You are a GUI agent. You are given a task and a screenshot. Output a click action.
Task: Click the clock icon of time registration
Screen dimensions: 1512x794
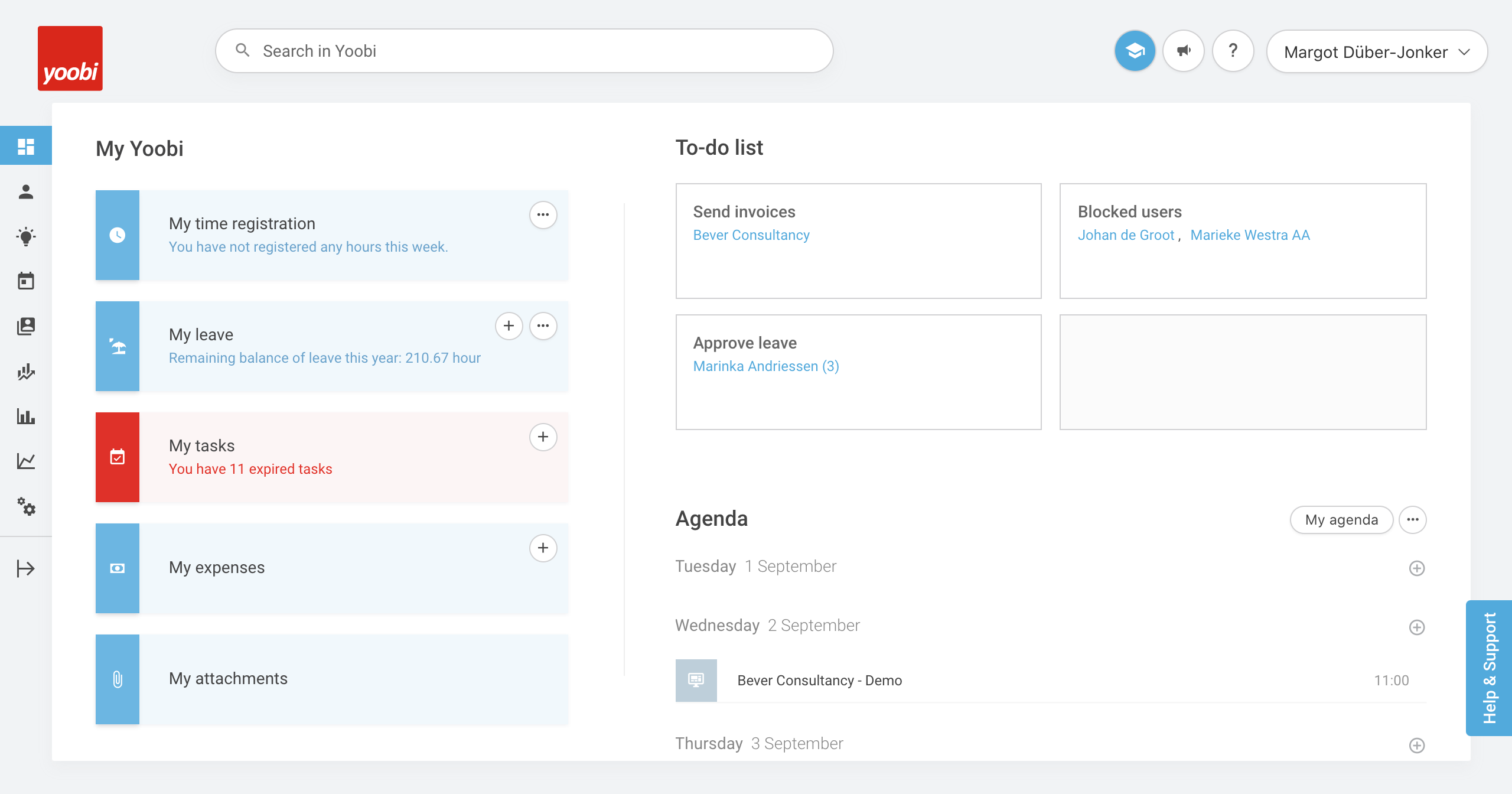(x=118, y=235)
